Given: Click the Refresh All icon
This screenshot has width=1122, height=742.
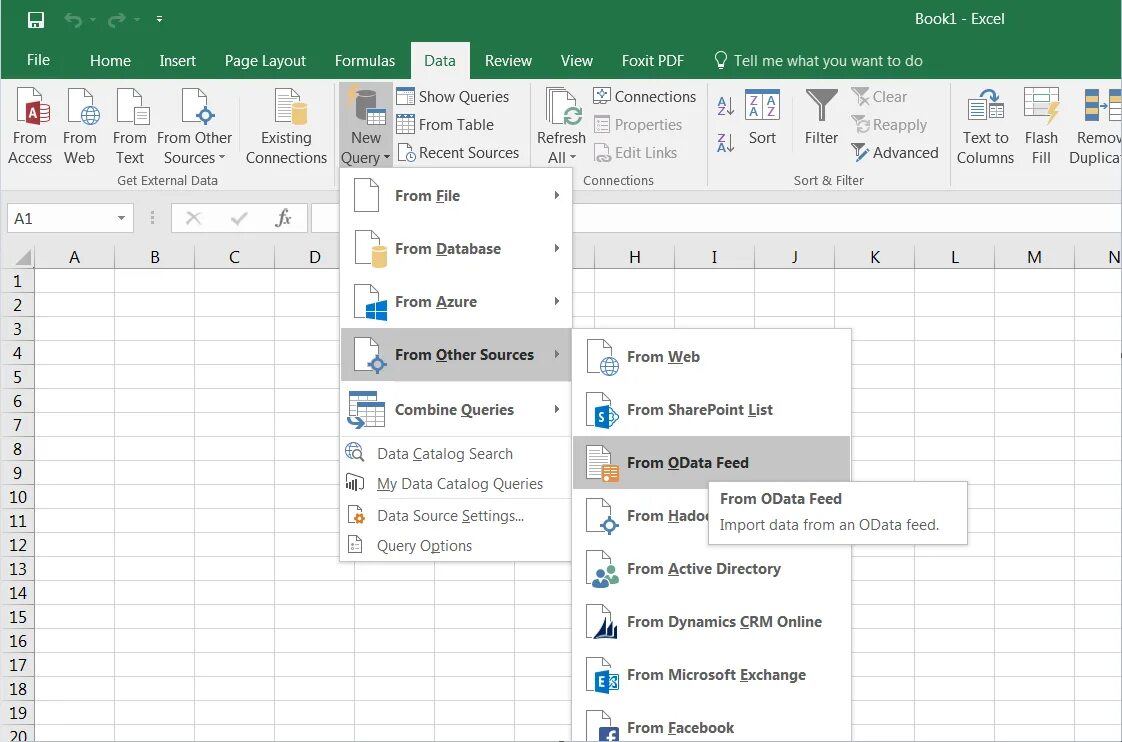Looking at the screenshot, I should pos(562,107).
